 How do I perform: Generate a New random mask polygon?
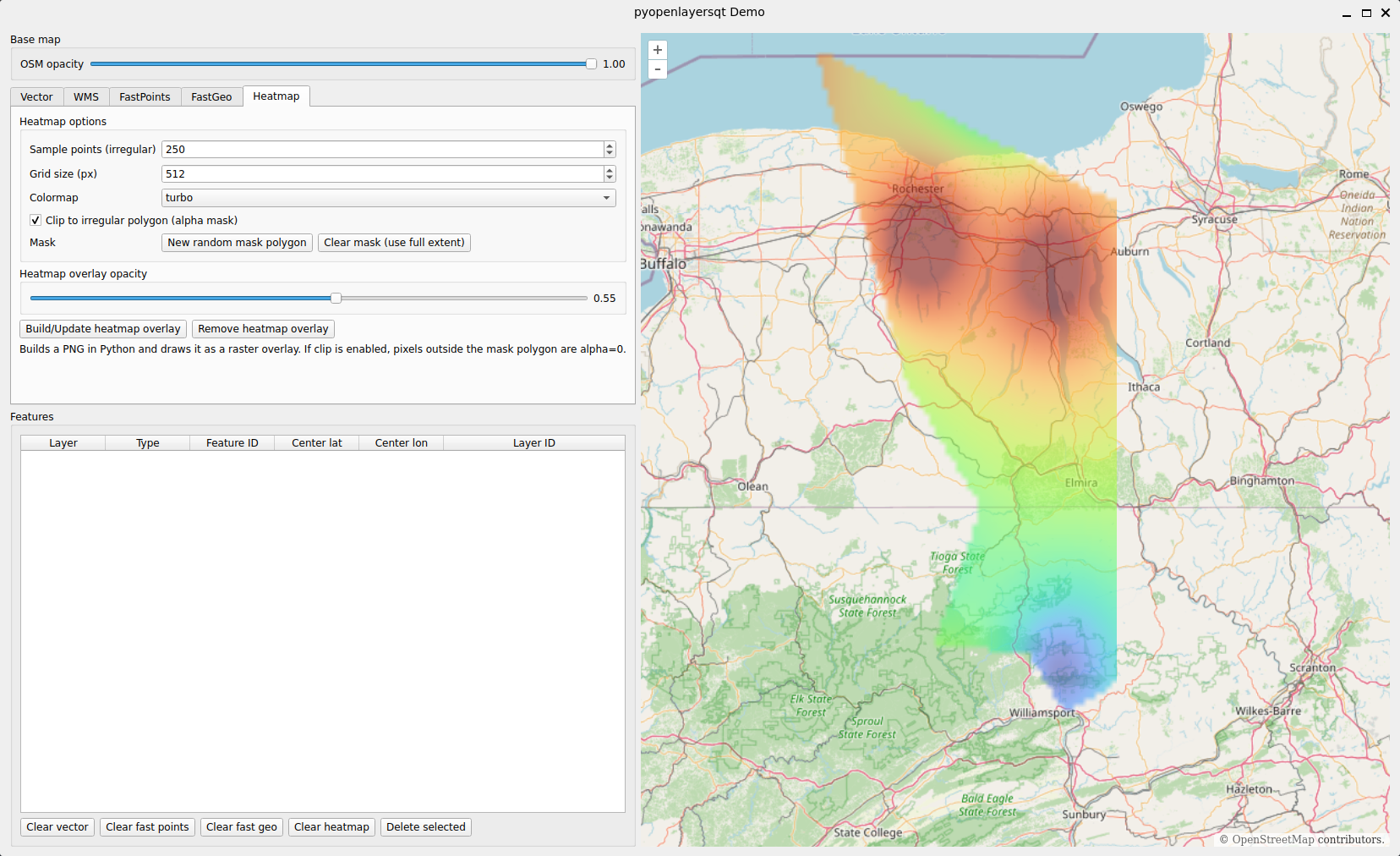coord(237,243)
